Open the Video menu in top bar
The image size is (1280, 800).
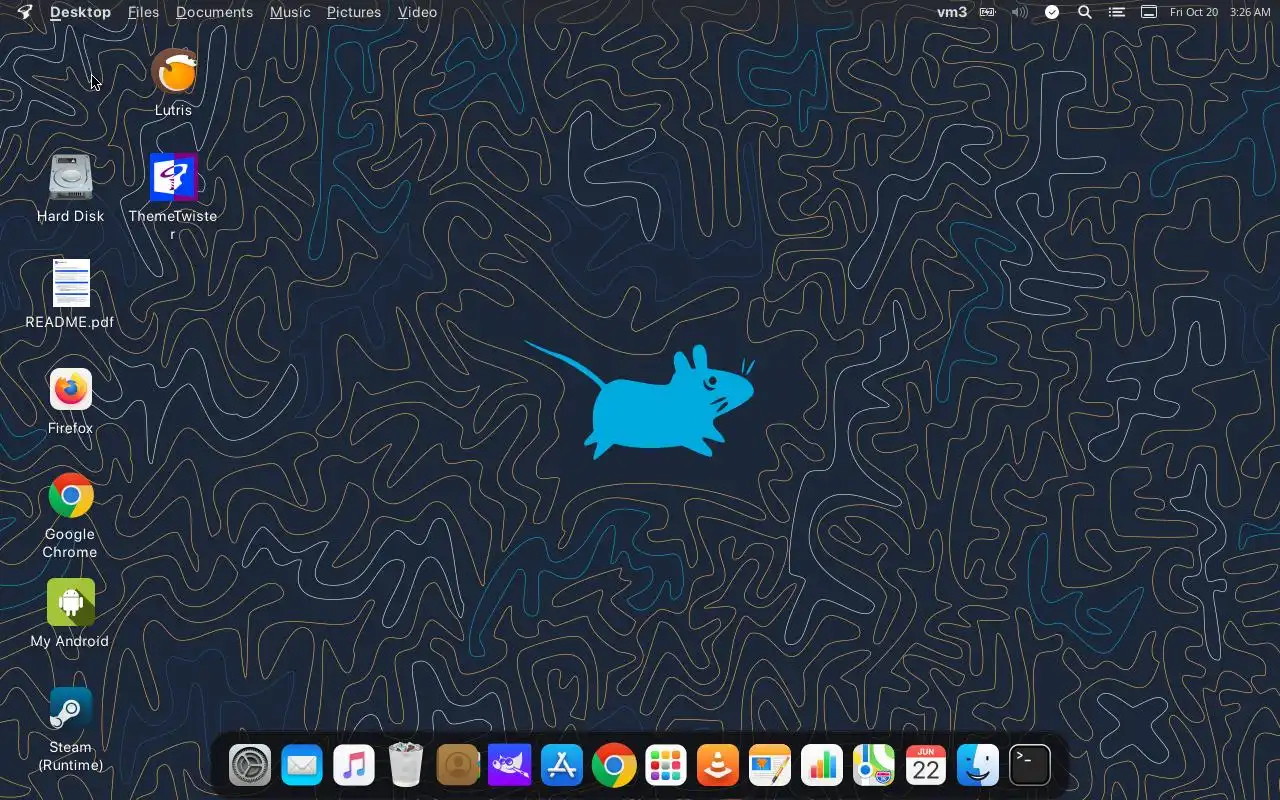417,12
